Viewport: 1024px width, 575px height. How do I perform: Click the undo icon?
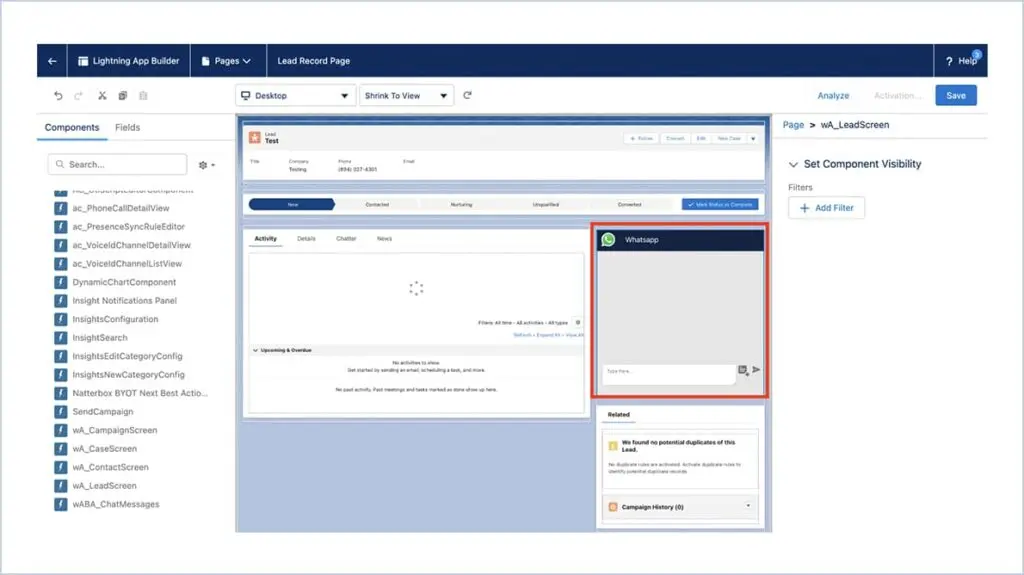click(58, 95)
